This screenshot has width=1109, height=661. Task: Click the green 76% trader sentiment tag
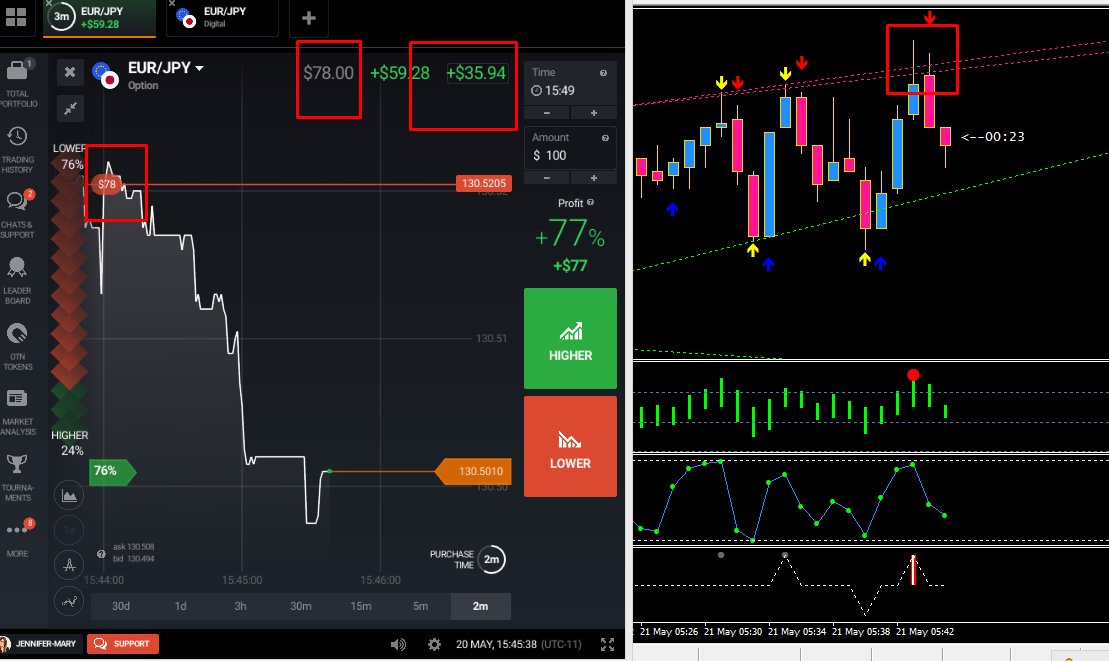112,471
